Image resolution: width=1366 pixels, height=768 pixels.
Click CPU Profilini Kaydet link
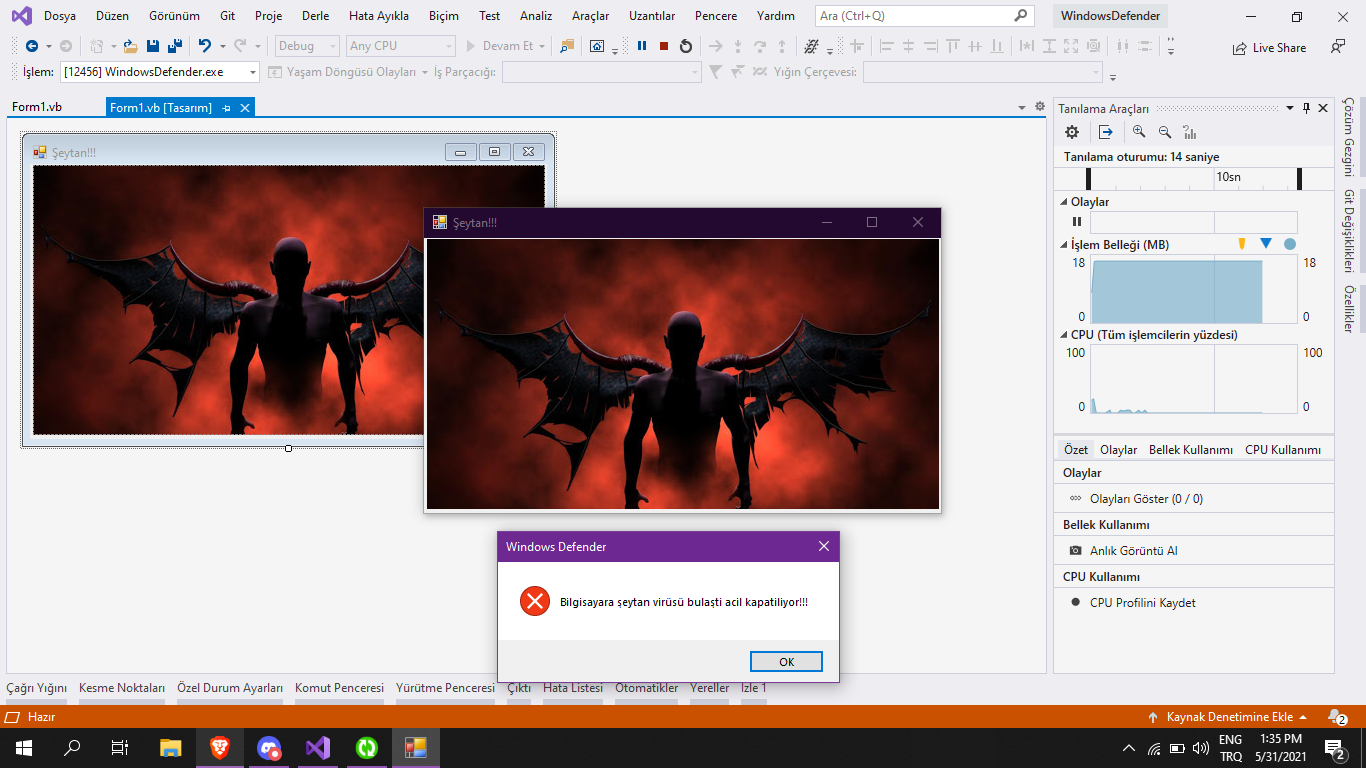click(x=1143, y=603)
